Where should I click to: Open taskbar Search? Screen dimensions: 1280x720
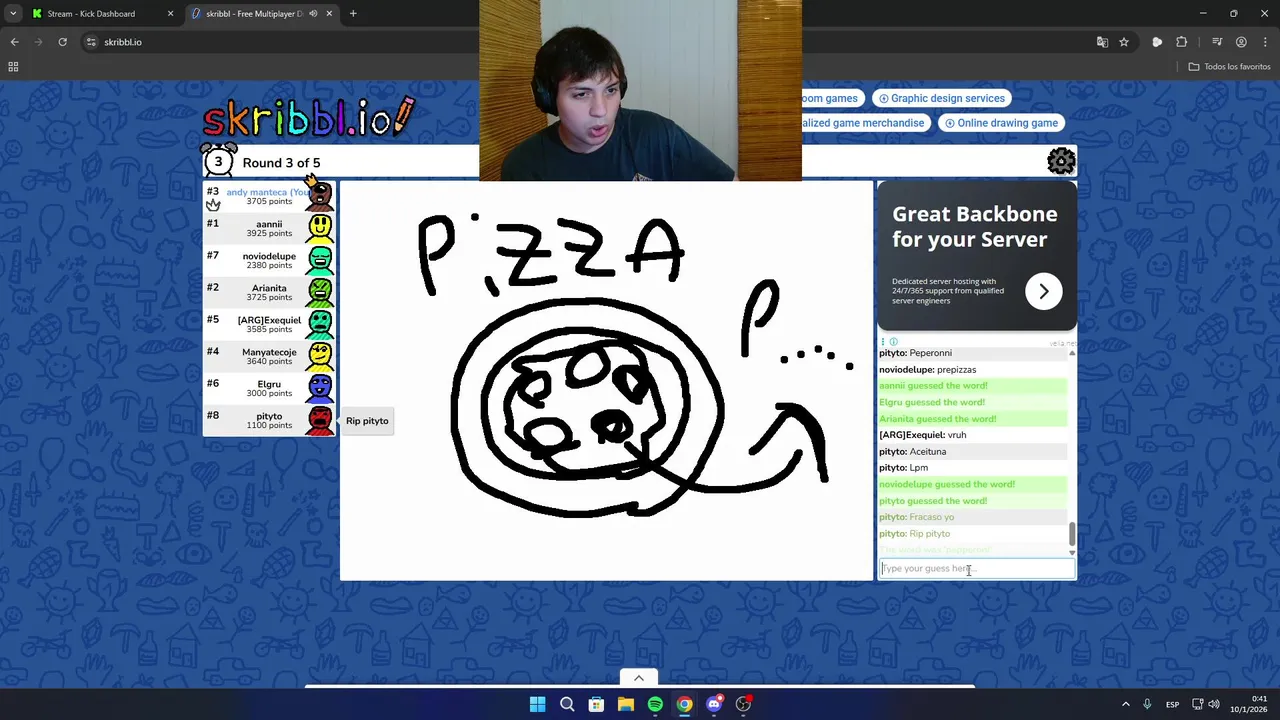pyautogui.click(x=567, y=704)
